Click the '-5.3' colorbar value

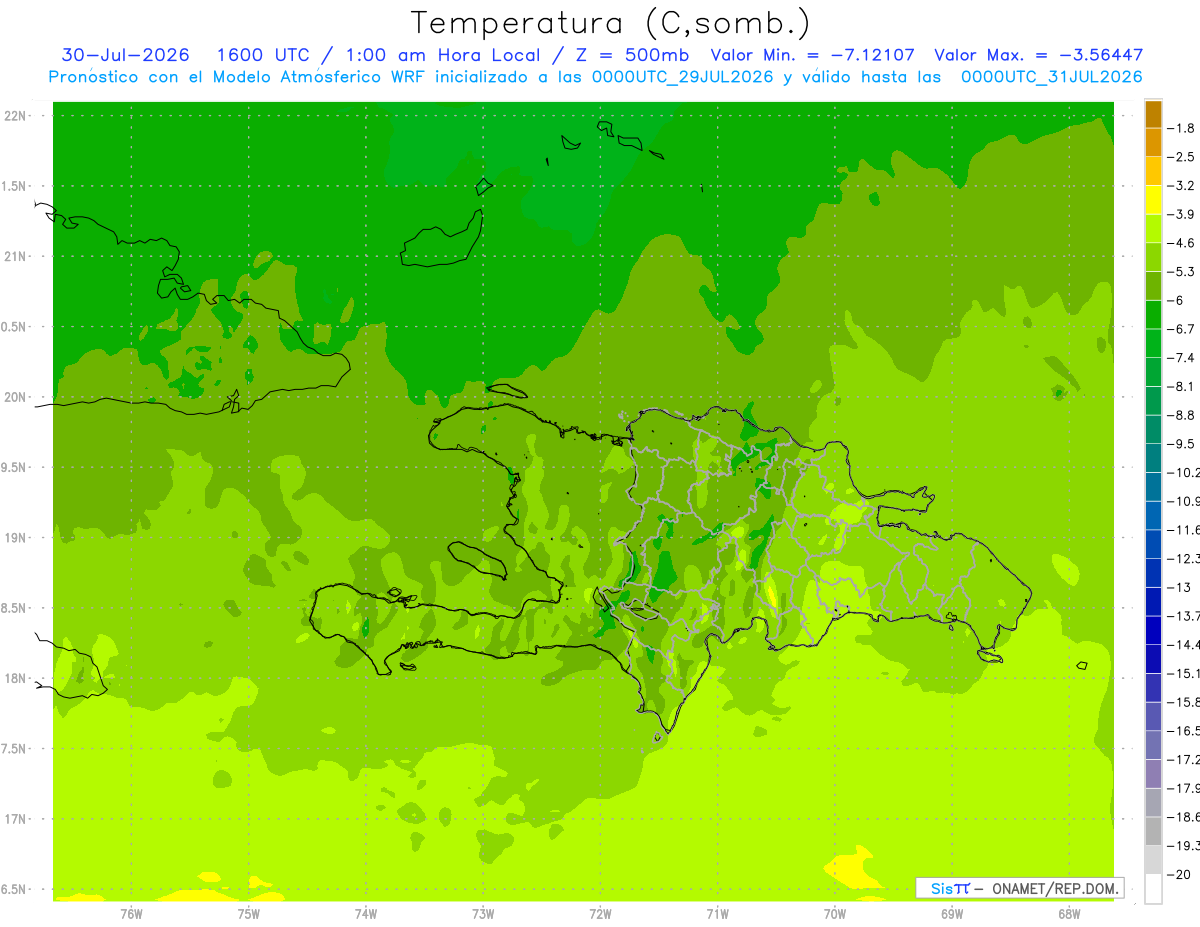[1181, 272]
